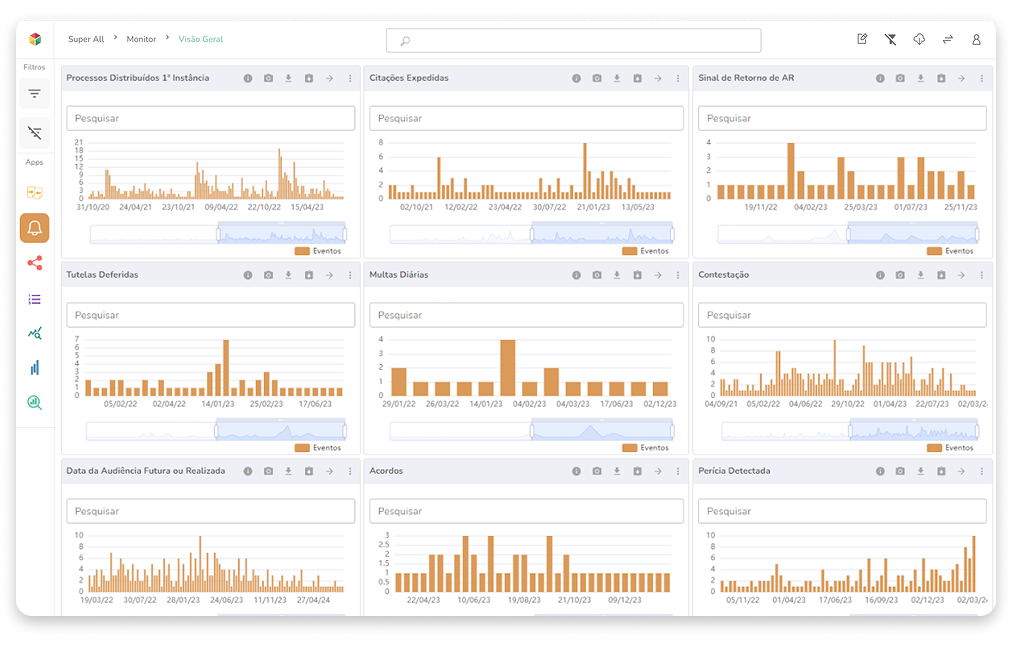The width and height of the screenshot is (1020, 648).
Task: Open more options for Data da Audiência panel
Action: coord(350,471)
